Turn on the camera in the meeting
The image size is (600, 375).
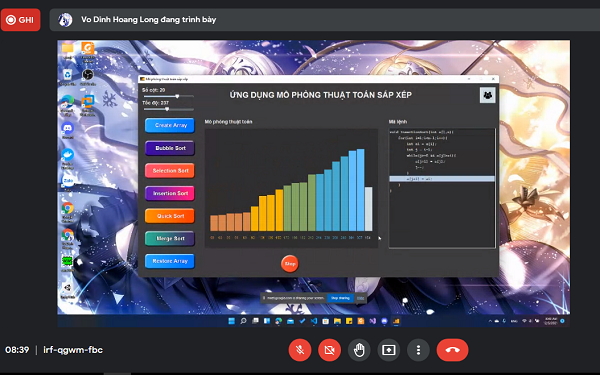[x=329, y=350]
